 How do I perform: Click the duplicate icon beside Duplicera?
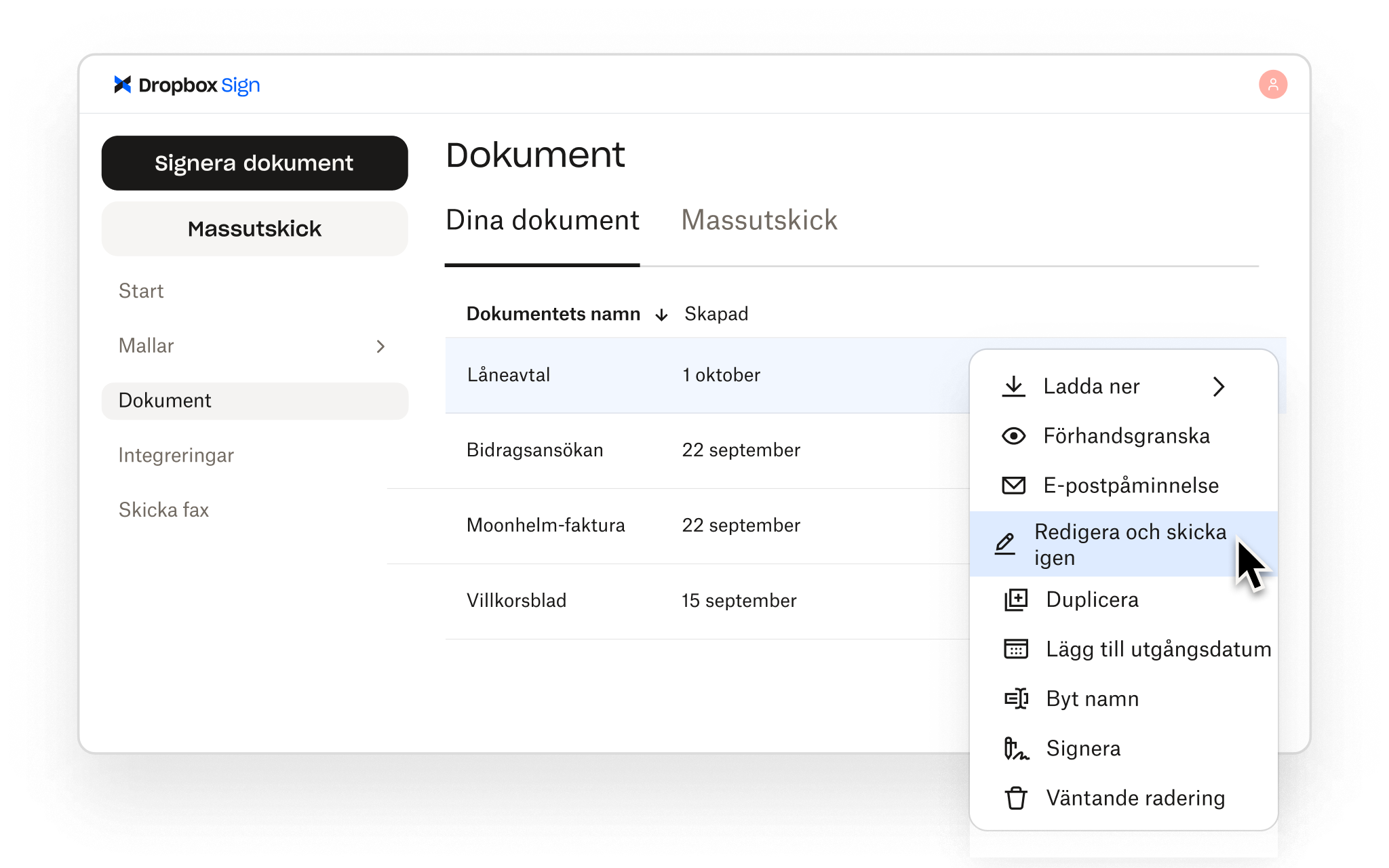[x=1016, y=600]
